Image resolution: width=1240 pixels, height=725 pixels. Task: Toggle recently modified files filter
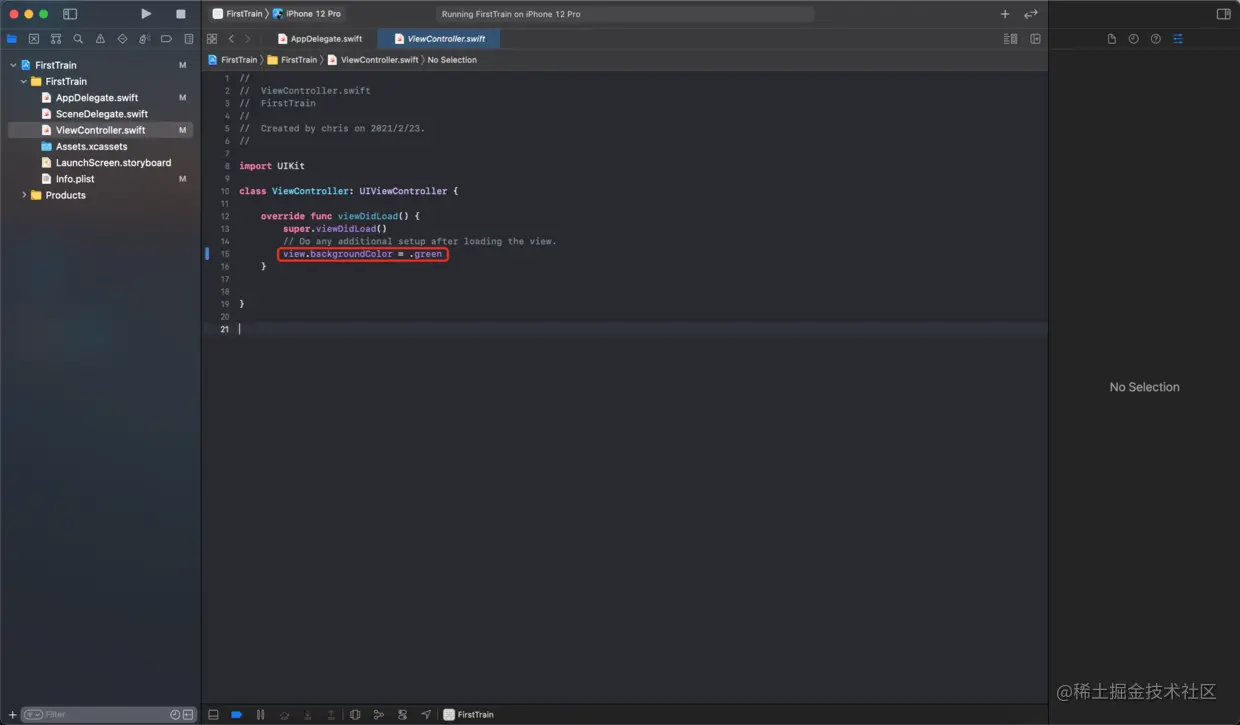(175, 715)
